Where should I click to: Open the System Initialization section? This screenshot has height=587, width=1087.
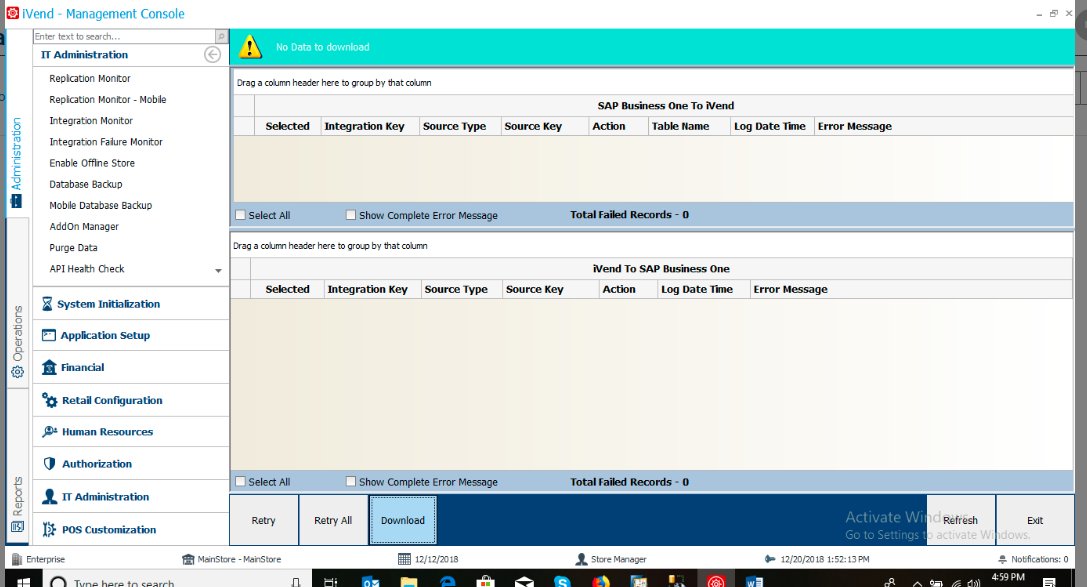point(131,304)
